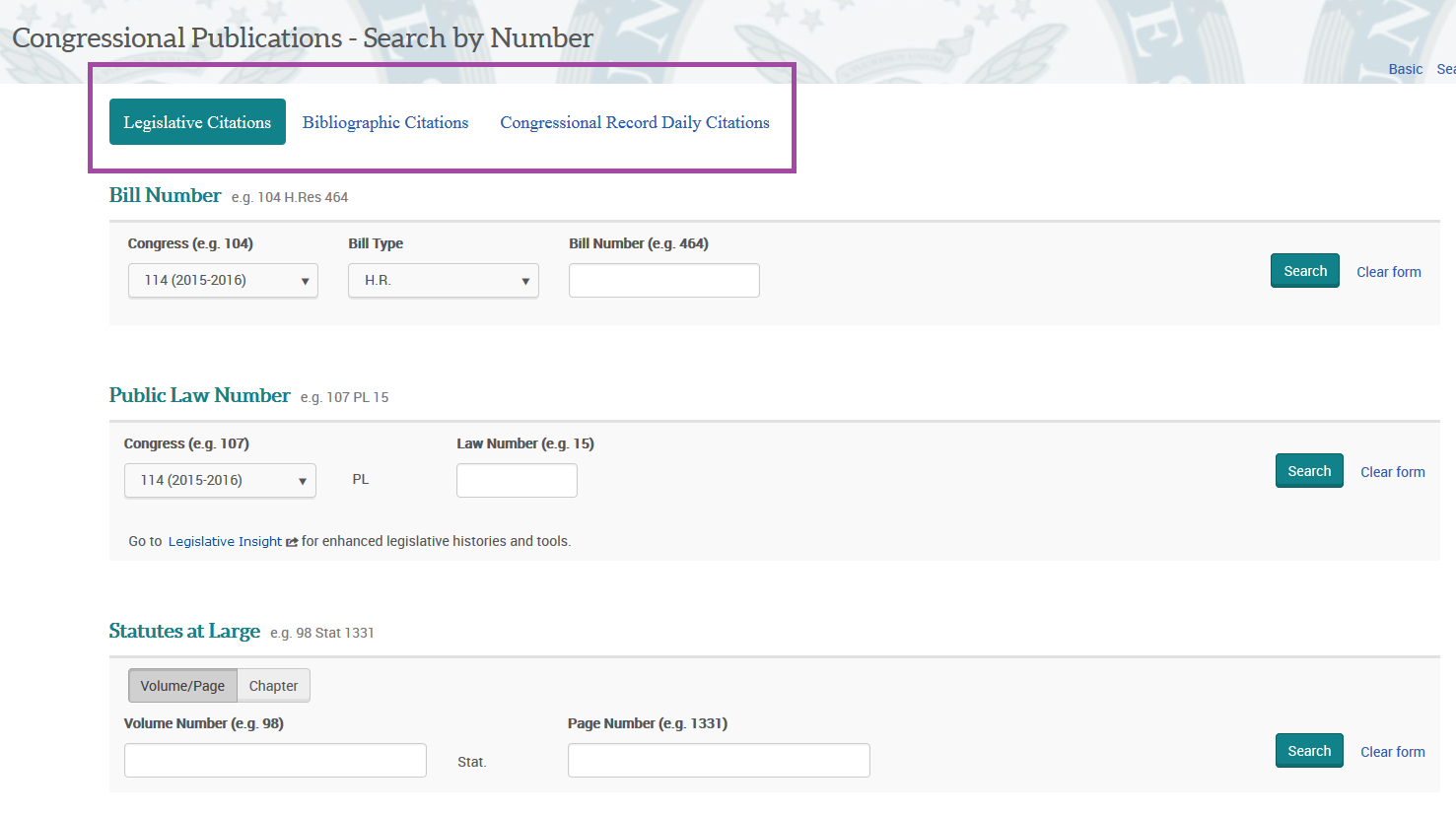Click the Public Law Number heading
This screenshot has height=815, width=1456.
click(x=199, y=395)
